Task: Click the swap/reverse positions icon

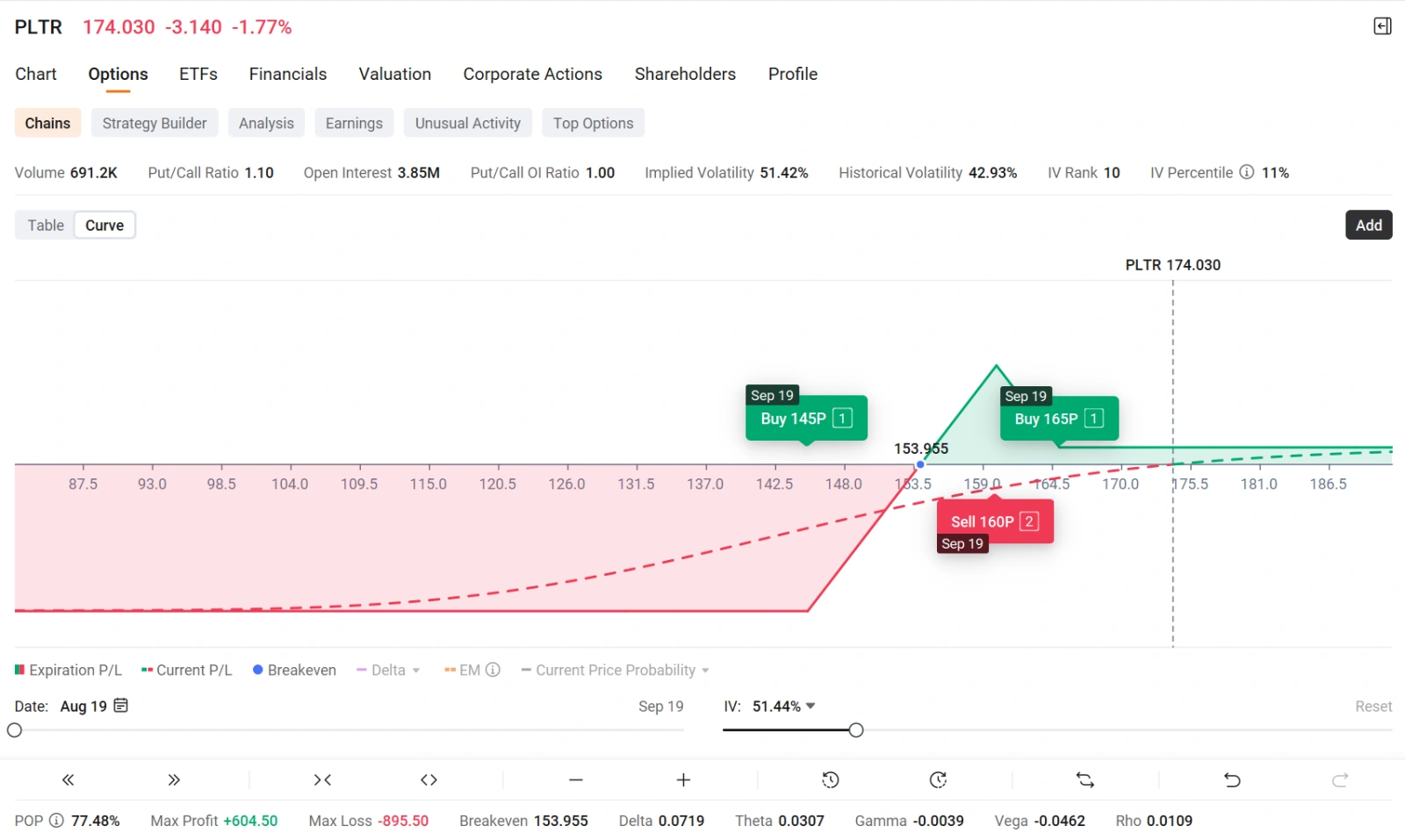Action: click(1085, 779)
